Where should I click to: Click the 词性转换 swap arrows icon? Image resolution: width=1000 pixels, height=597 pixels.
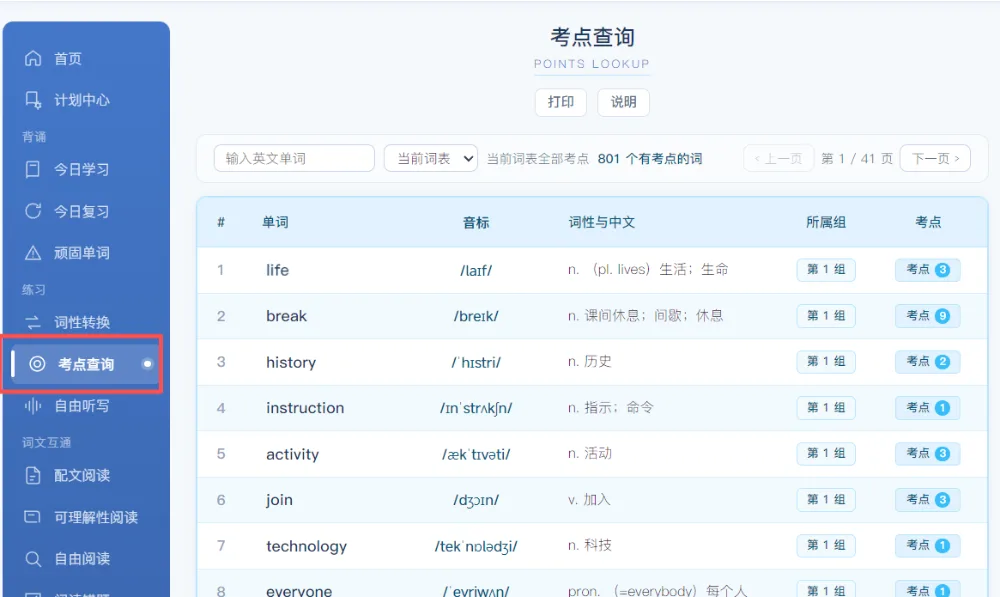(33, 322)
